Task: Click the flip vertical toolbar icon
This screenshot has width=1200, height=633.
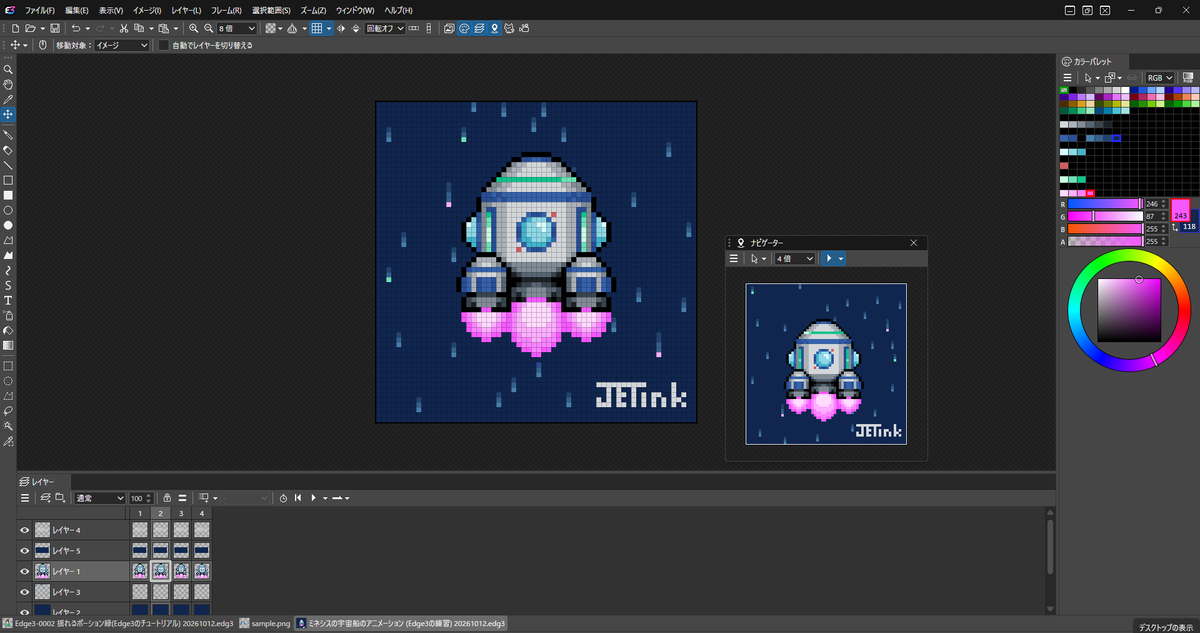Action: (356, 28)
